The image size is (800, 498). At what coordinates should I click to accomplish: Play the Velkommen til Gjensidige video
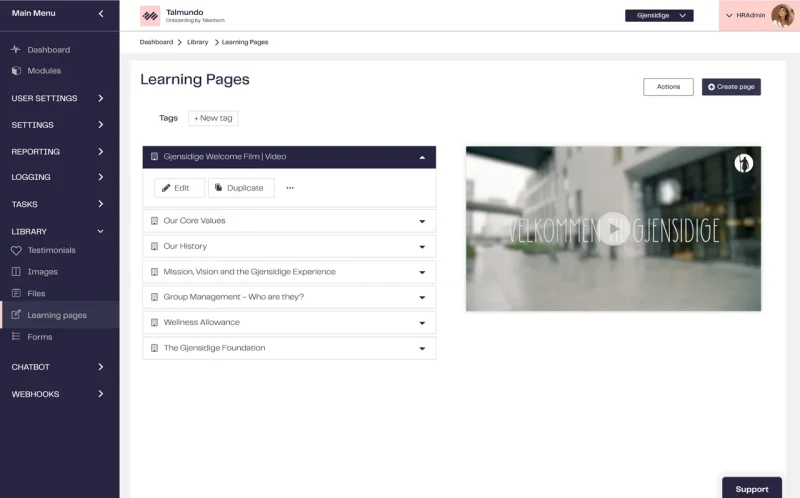613,229
